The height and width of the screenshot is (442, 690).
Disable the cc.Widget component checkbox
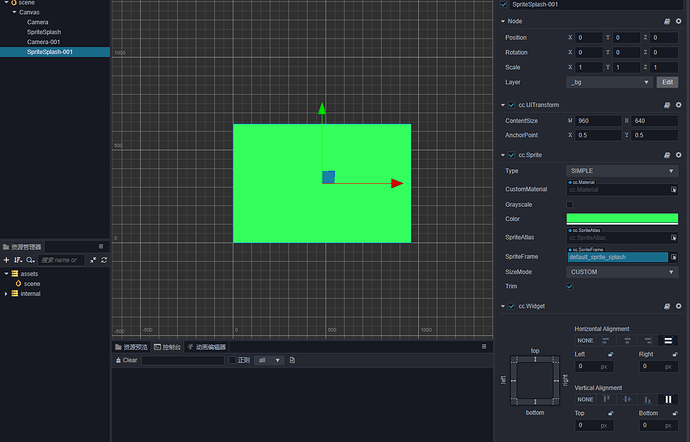click(x=511, y=306)
